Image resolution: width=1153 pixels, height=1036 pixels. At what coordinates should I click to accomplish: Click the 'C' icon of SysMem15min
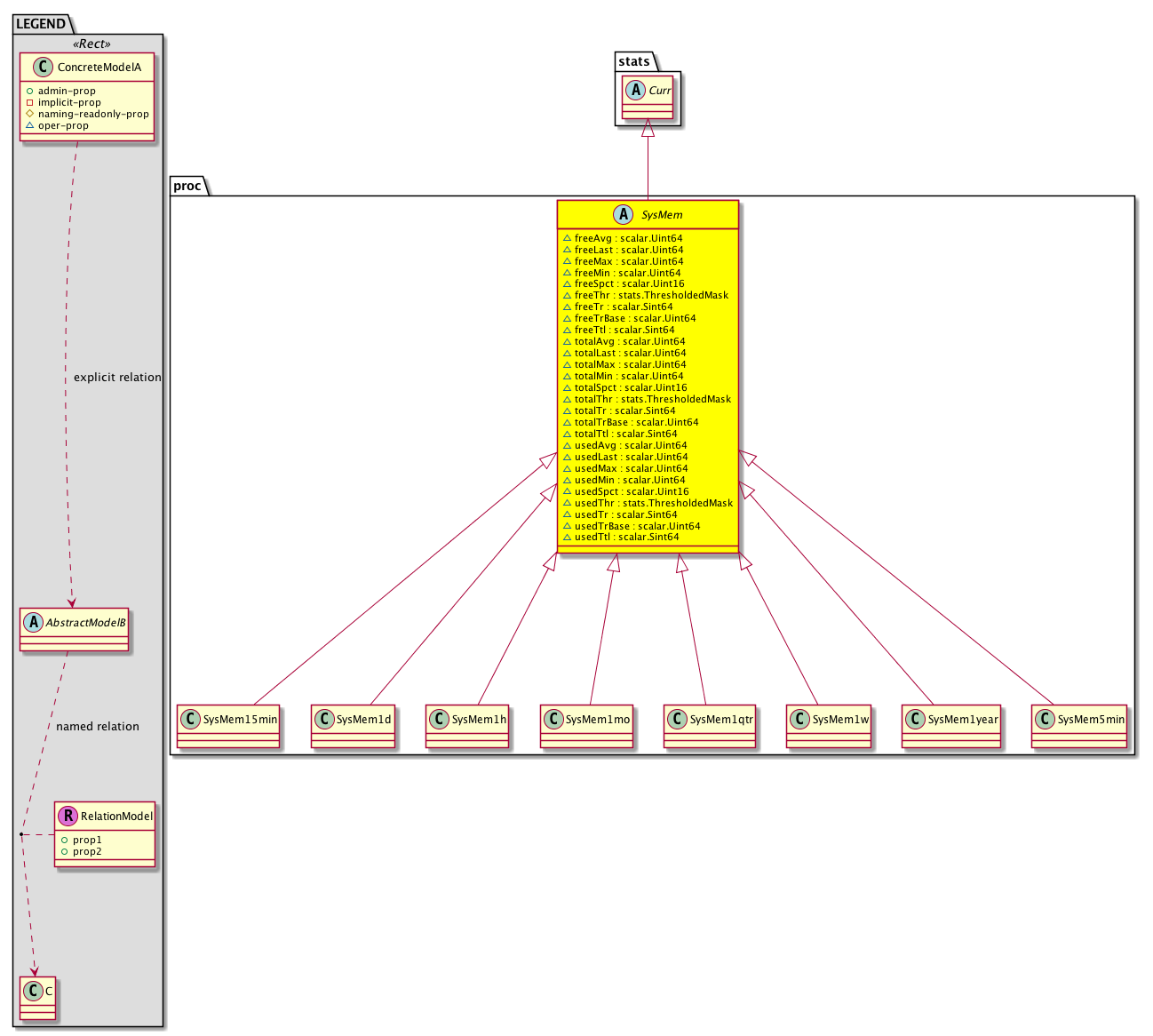190,719
